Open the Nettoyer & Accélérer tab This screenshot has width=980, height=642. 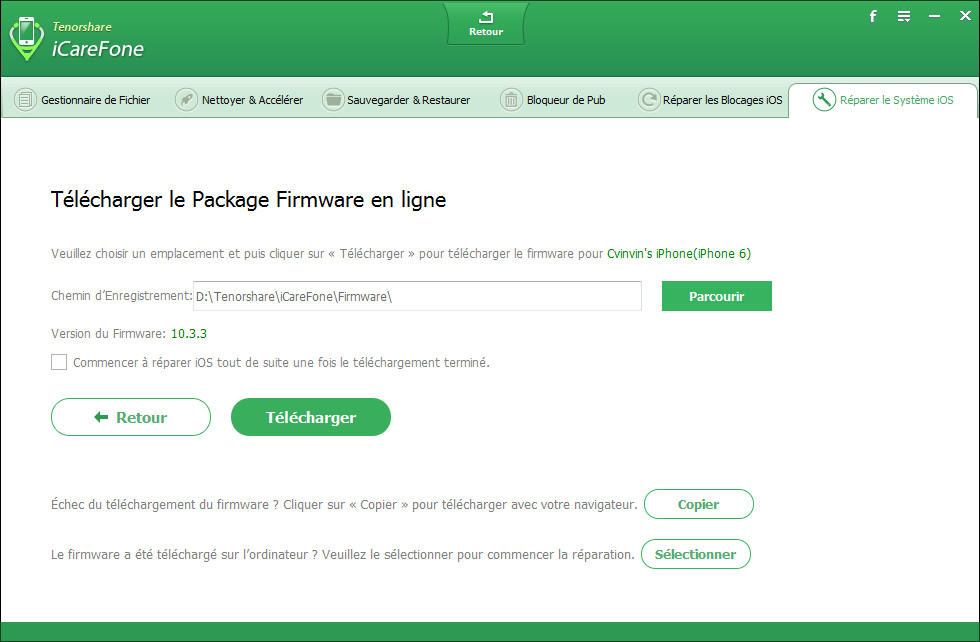240,99
